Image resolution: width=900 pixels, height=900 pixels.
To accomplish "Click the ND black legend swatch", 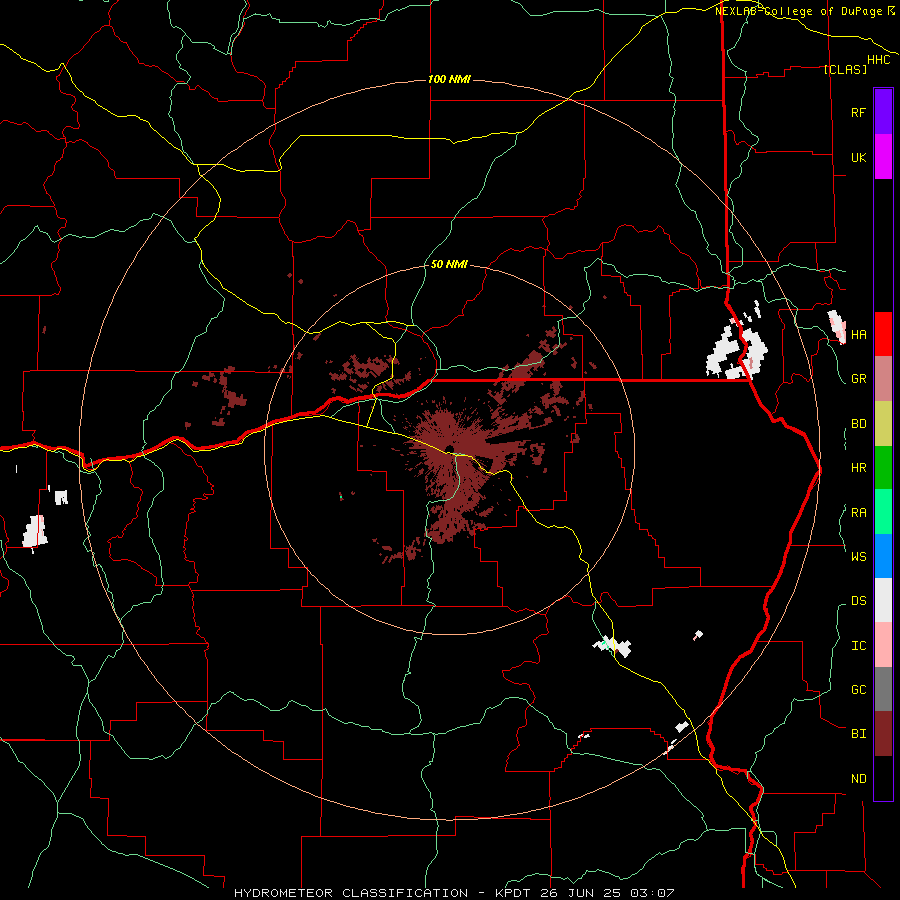I will pyautogui.click(x=883, y=778).
